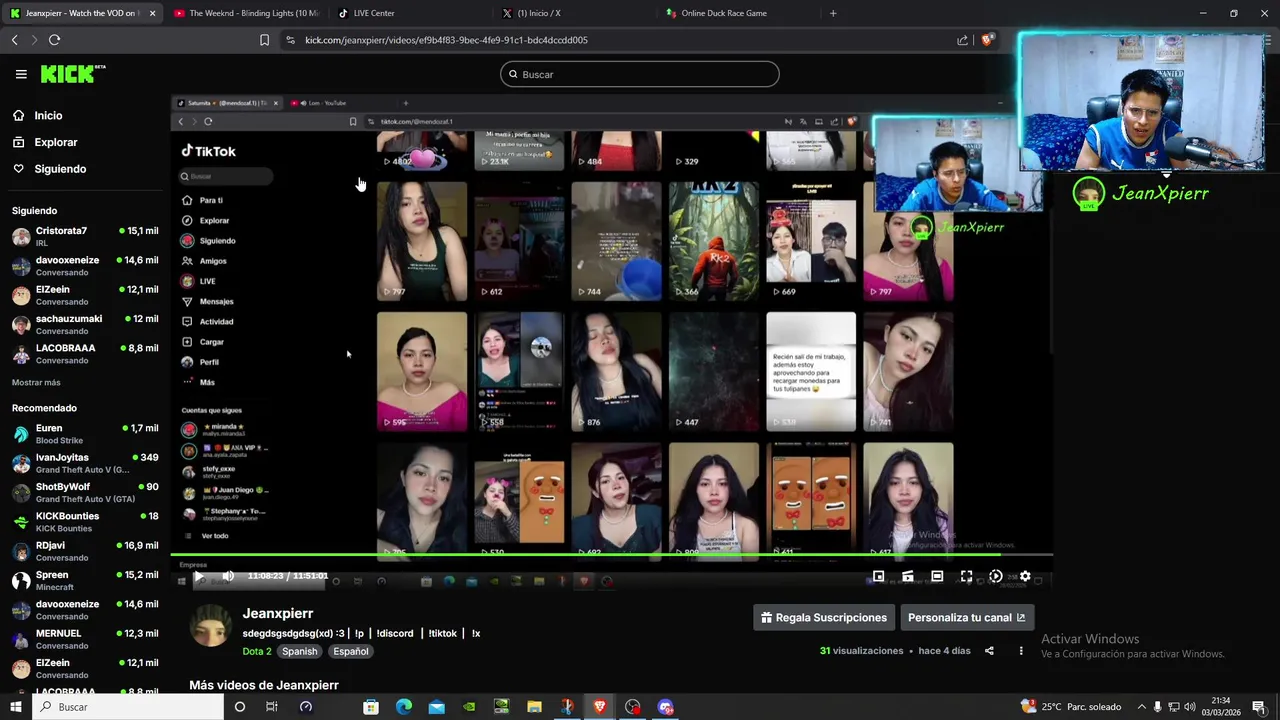Open Jeanxpierr channel avatar
The height and width of the screenshot is (720, 1280).
[210, 627]
